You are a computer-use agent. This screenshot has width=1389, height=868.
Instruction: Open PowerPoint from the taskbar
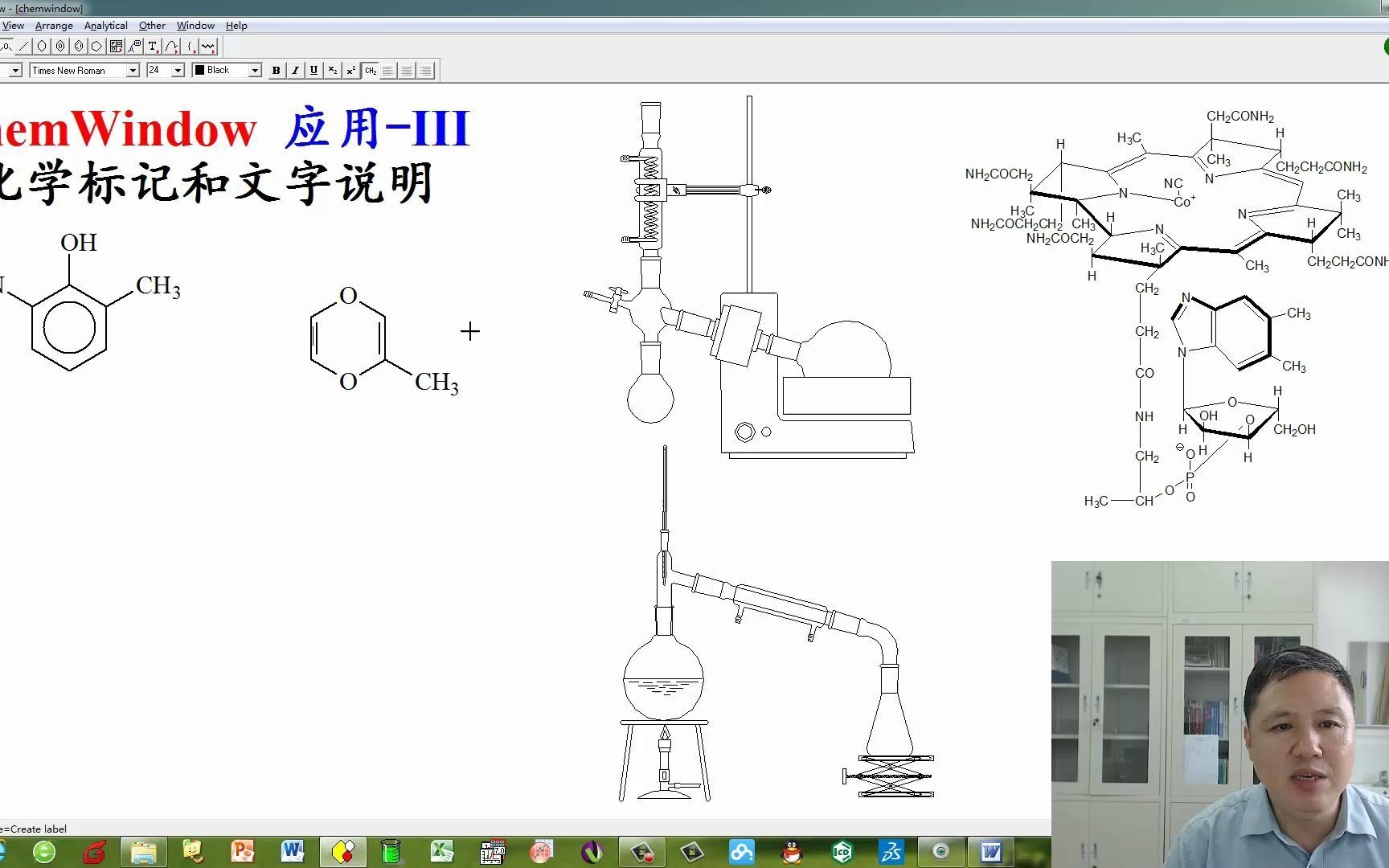tap(242, 851)
